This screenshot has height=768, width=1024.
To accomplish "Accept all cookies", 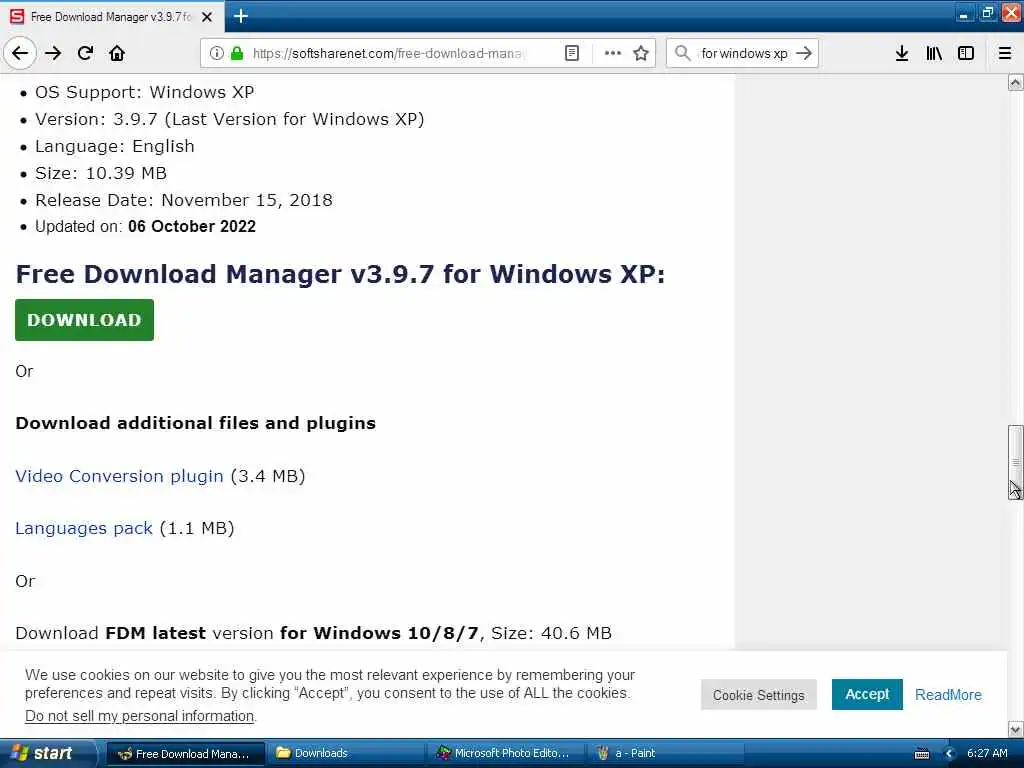I will [x=867, y=694].
